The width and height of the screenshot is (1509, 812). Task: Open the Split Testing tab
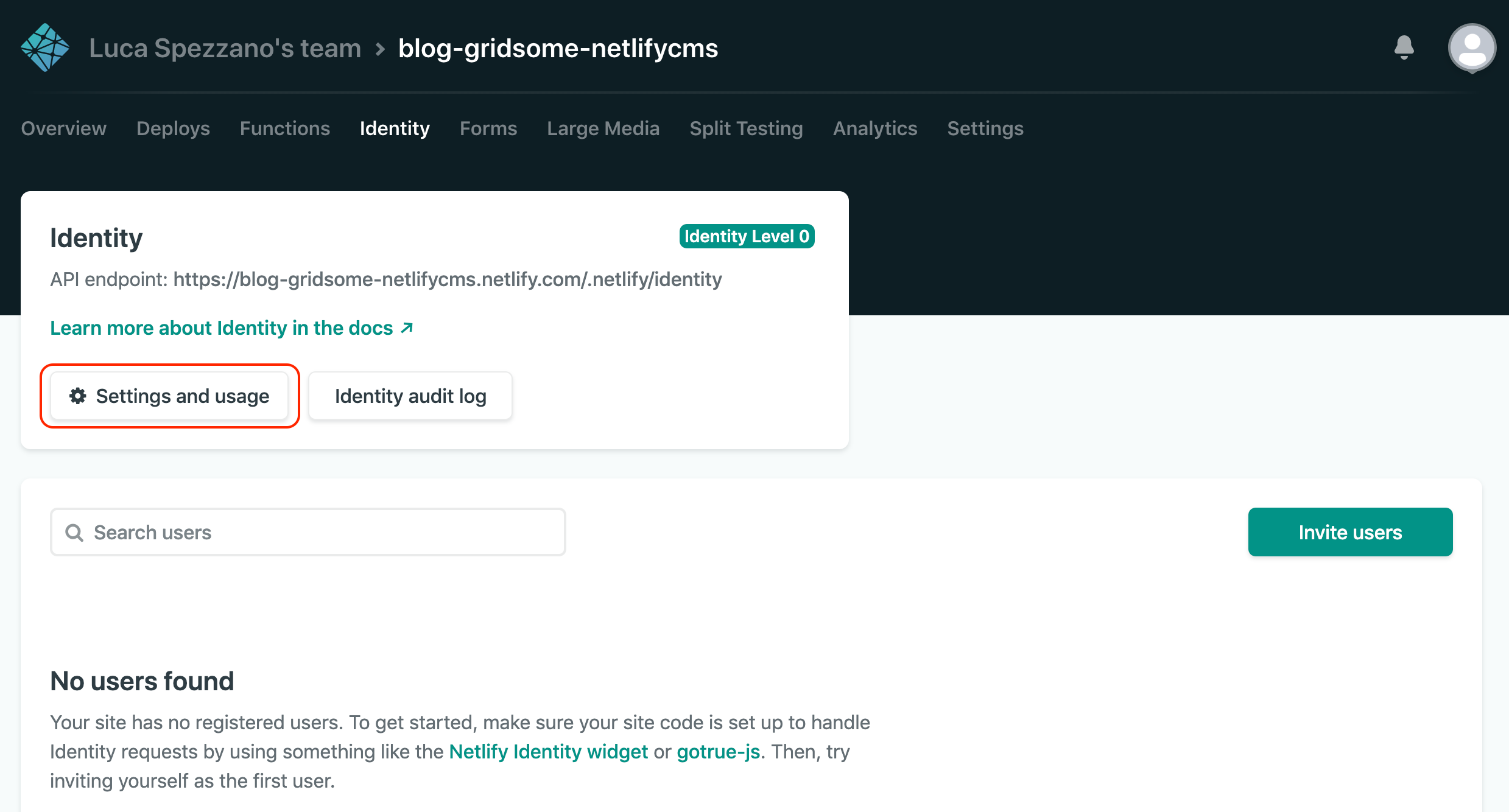tap(746, 128)
